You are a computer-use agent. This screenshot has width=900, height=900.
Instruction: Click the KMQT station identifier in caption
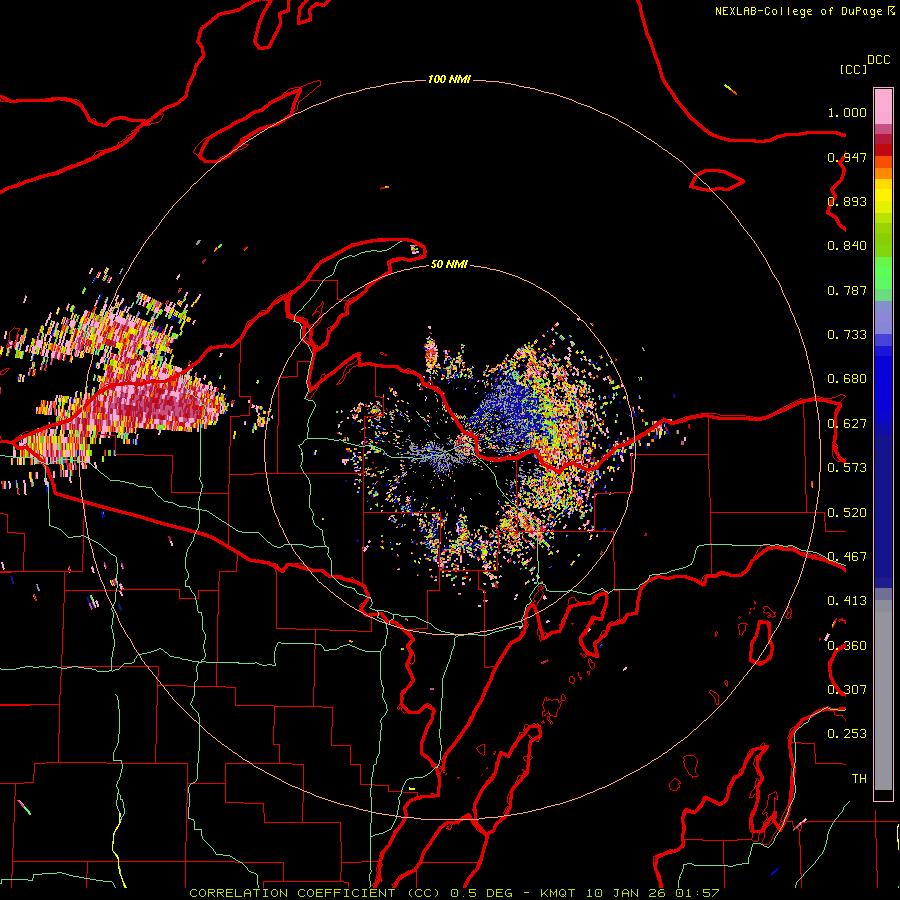(x=560, y=893)
